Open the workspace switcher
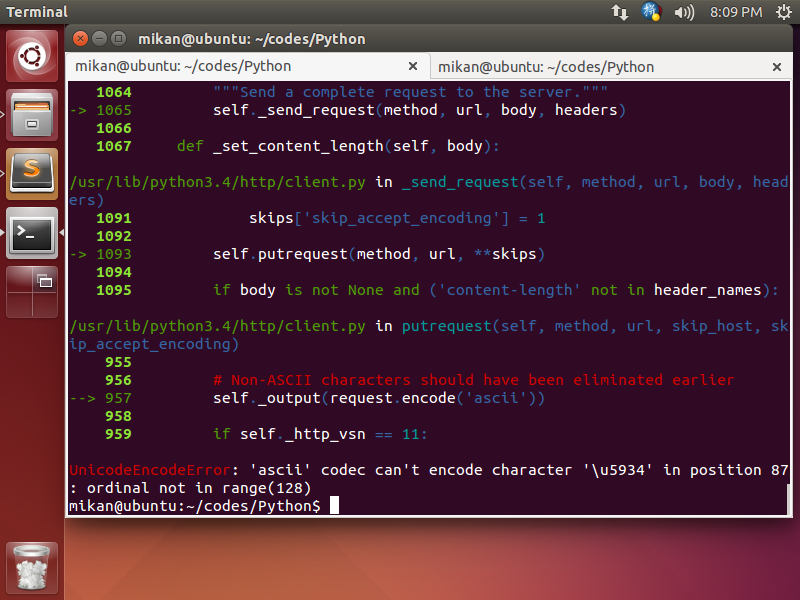Viewport: 800px width, 600px height. (31, 290)
